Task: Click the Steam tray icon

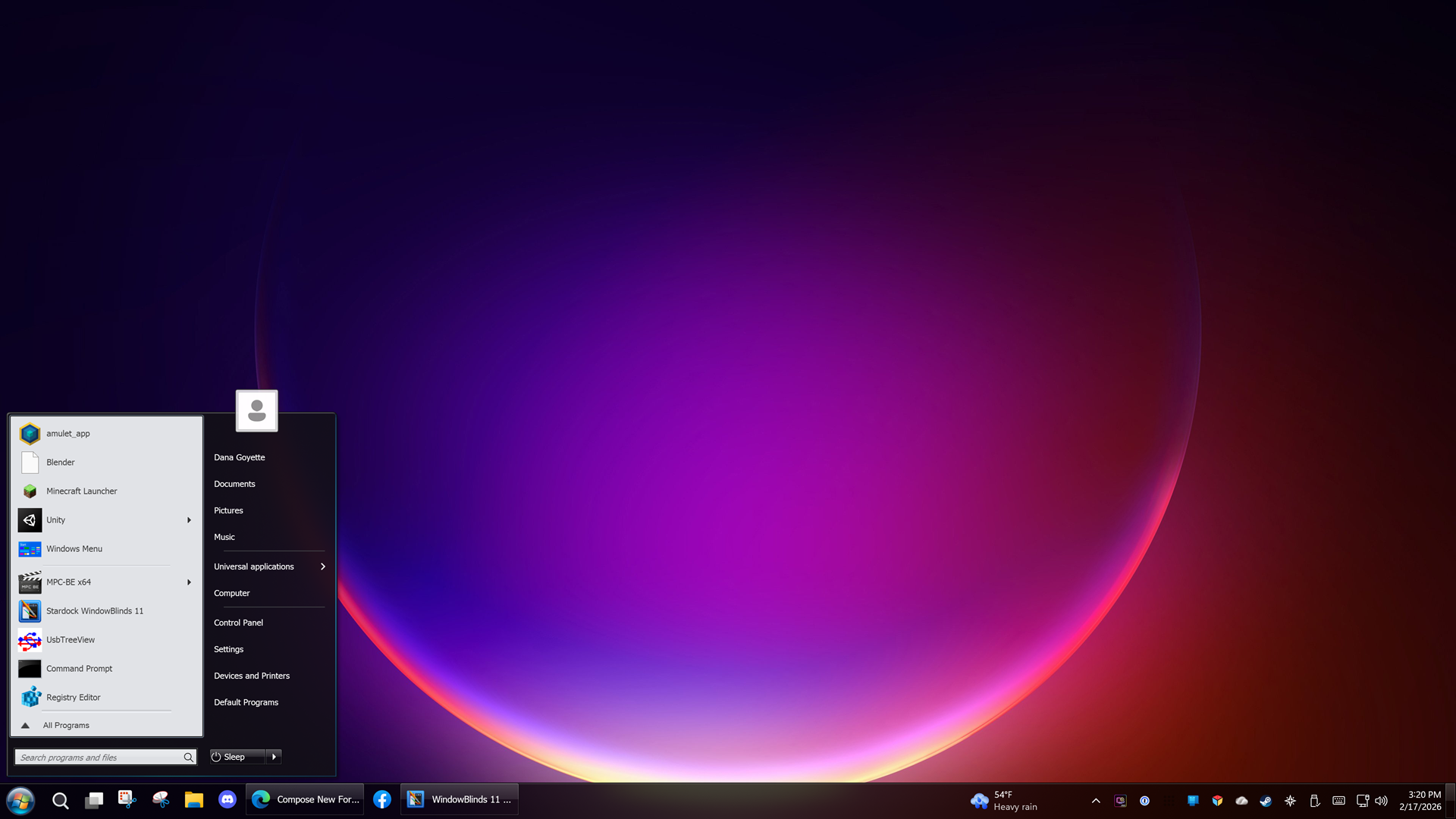Action: (x=1266, y=801)
